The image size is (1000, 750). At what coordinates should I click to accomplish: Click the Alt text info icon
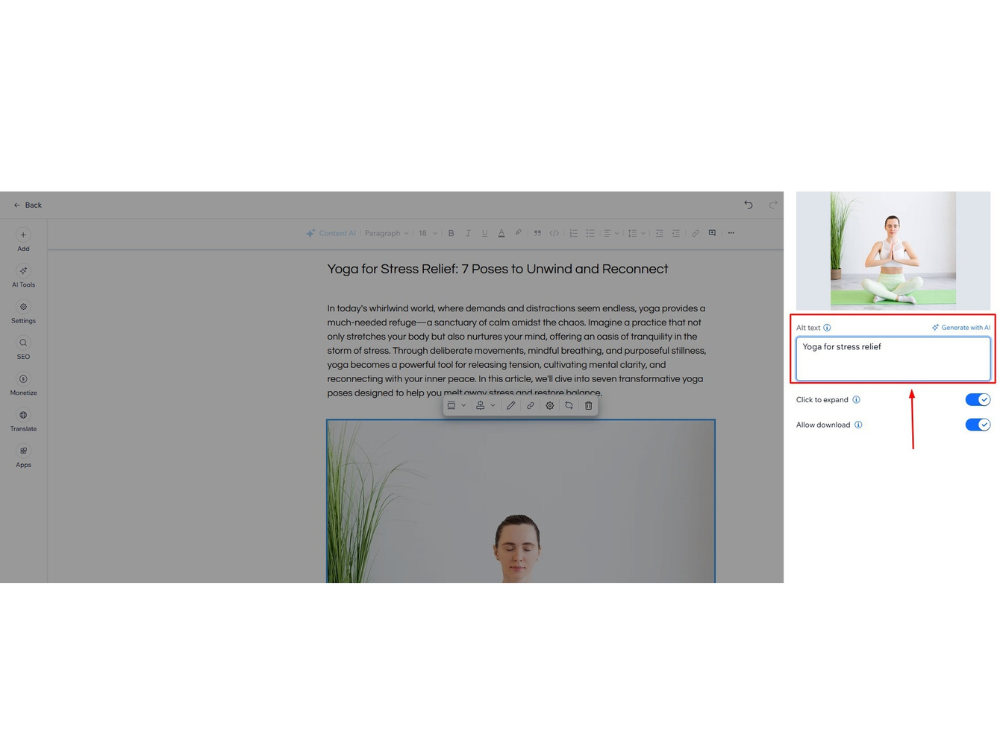click(x=827, y=328)
